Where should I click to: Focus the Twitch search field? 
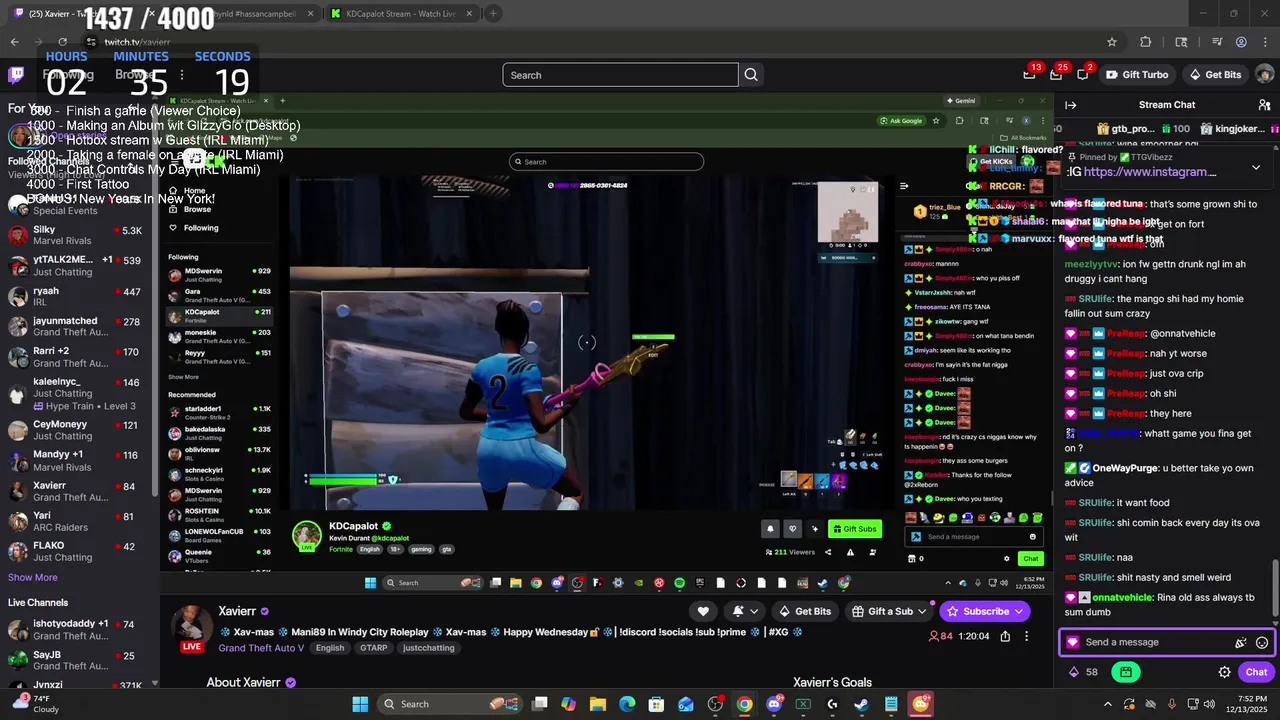(620, 75)
